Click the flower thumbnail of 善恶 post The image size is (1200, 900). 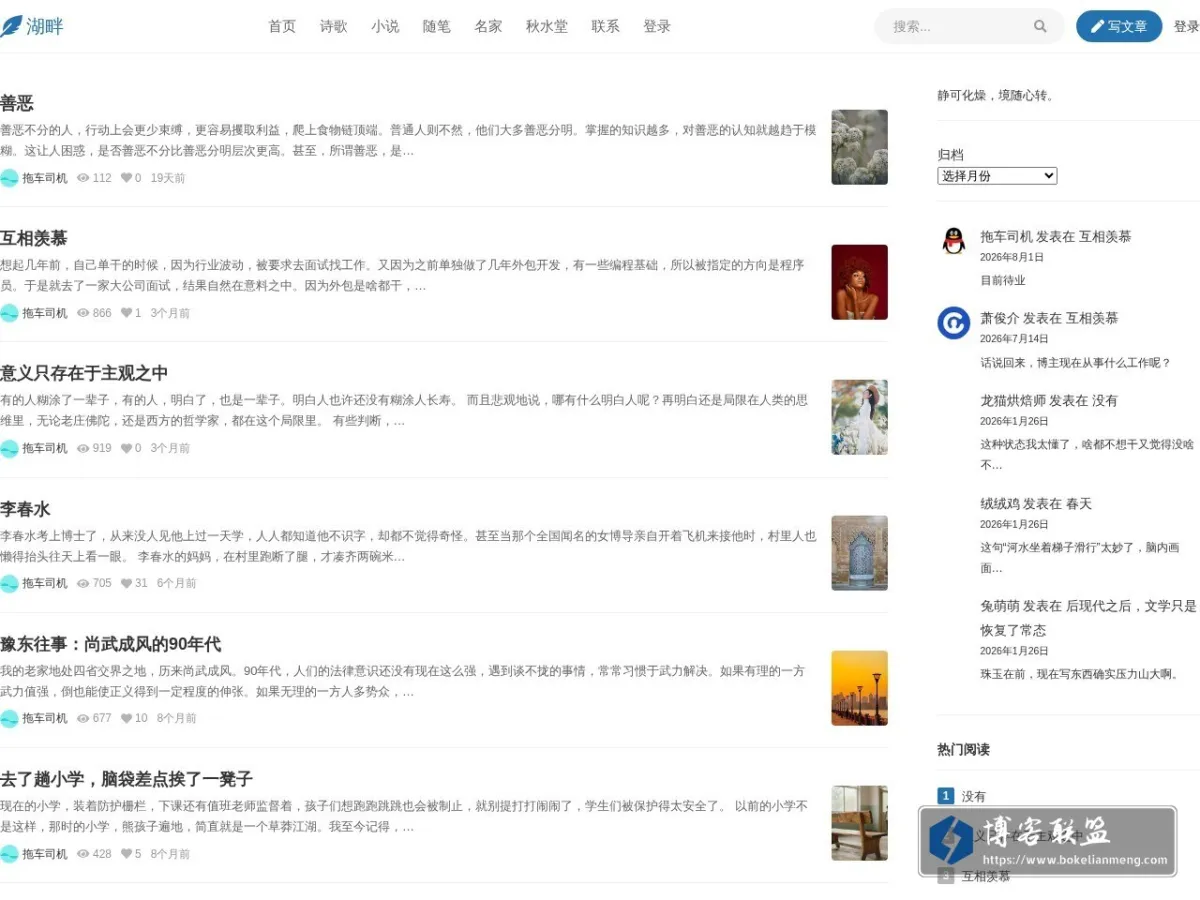[859, 147]
